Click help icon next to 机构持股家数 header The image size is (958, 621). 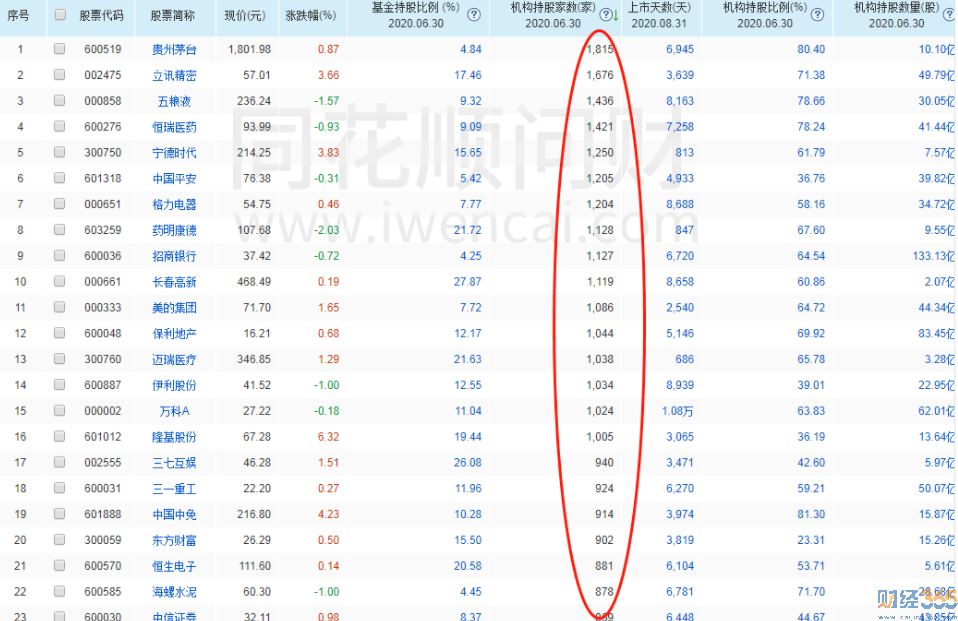605,15
